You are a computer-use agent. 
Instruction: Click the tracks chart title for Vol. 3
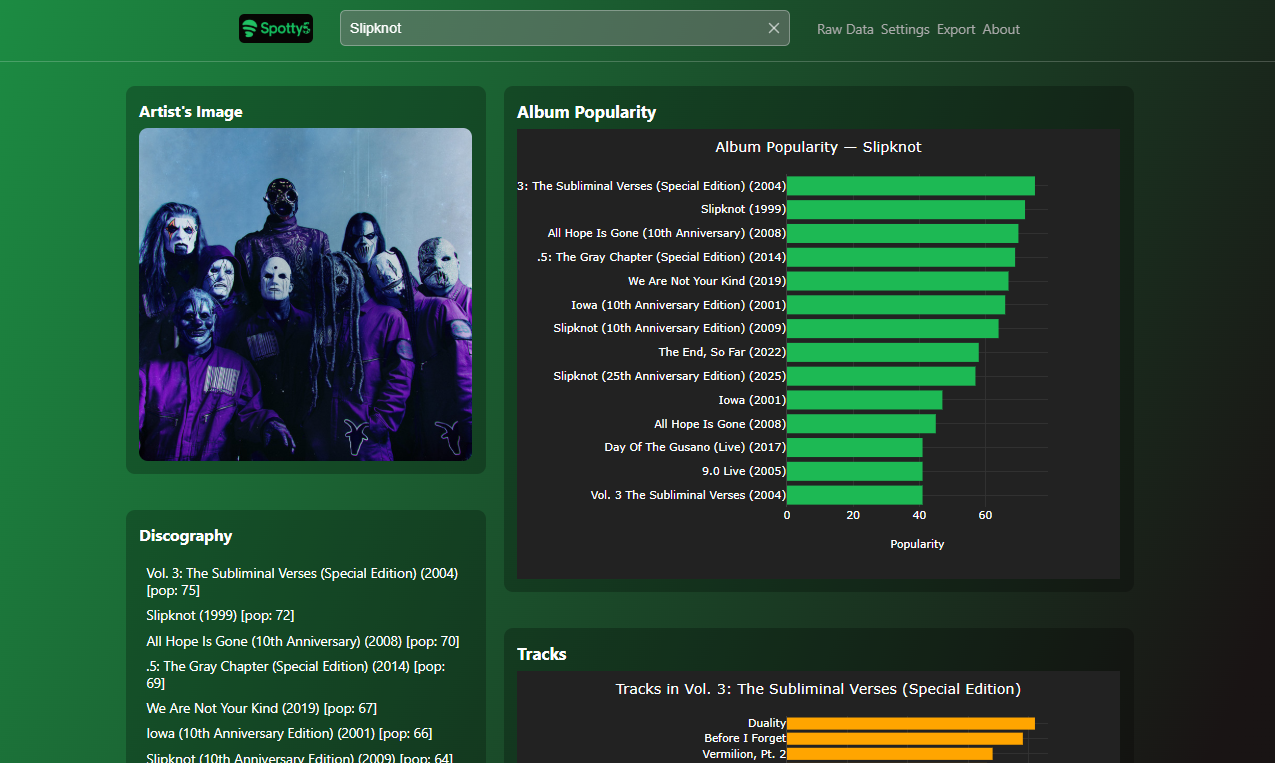818,689
